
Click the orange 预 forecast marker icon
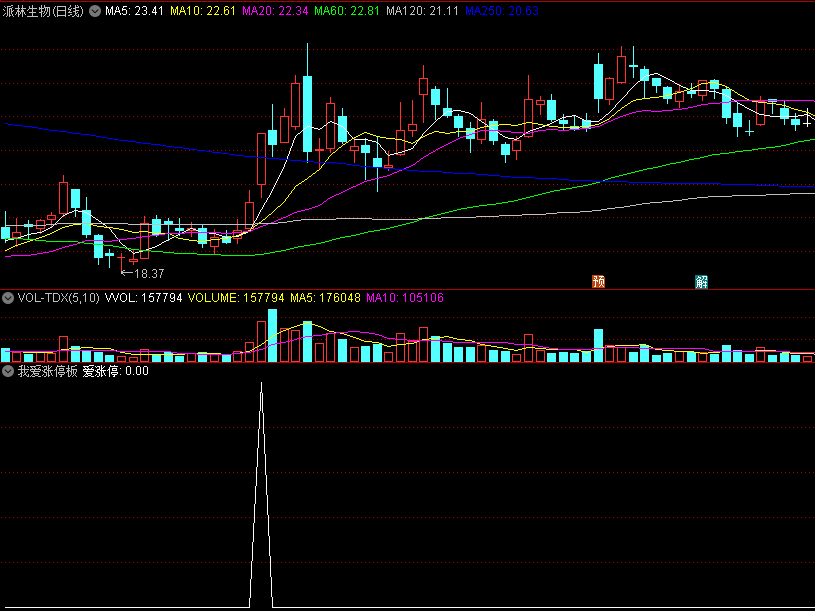click(599, 282)
